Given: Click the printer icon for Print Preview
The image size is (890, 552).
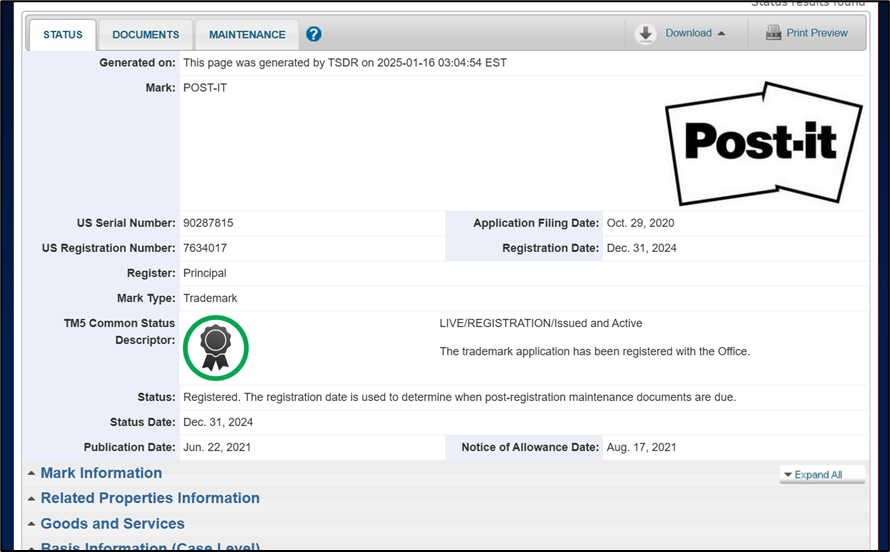Looking at the screenshot, I should tap(773, 33).
